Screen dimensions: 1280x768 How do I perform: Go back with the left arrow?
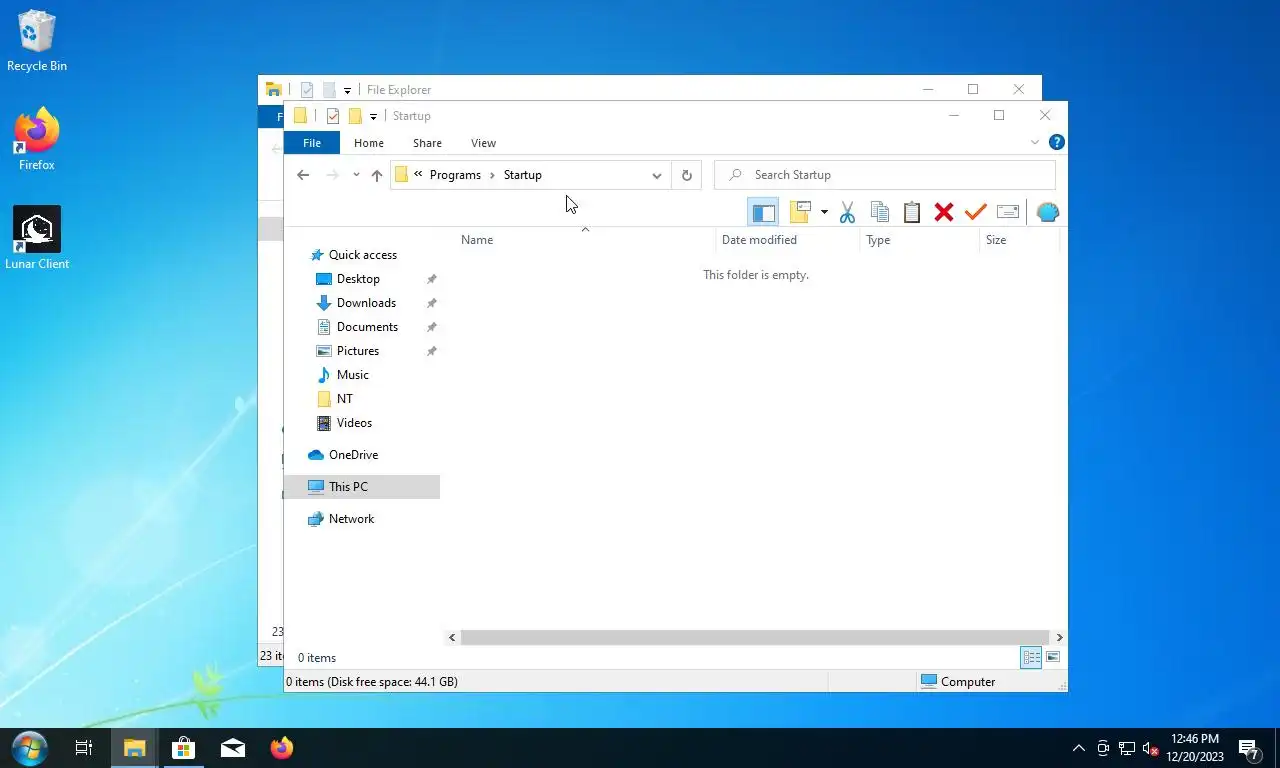click(x=303, y=175)
